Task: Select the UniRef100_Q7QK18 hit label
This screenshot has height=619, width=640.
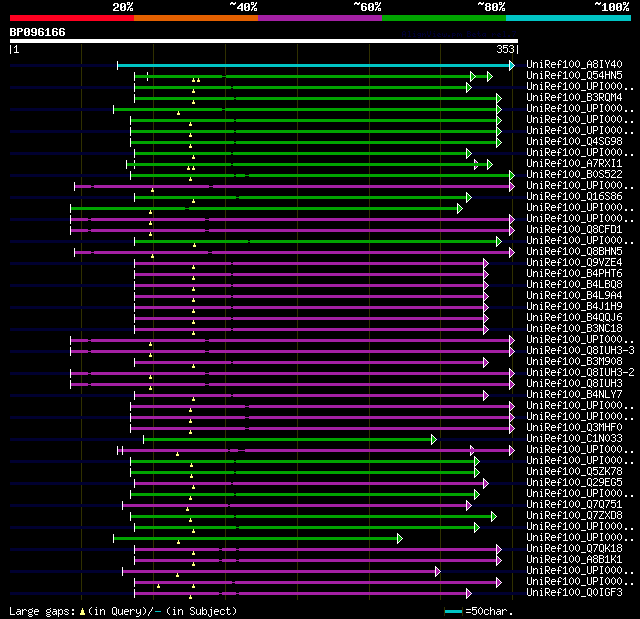Action: click(x=574, y=549)
